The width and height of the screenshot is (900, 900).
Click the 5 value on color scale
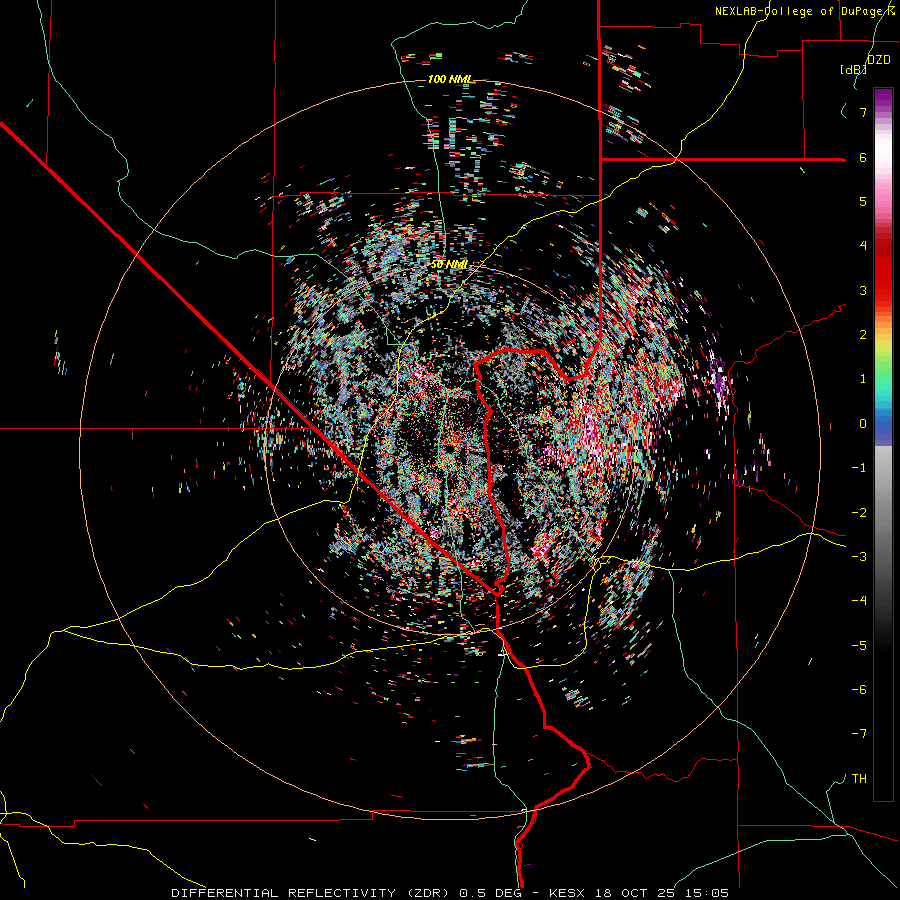[x=863, y=201]
